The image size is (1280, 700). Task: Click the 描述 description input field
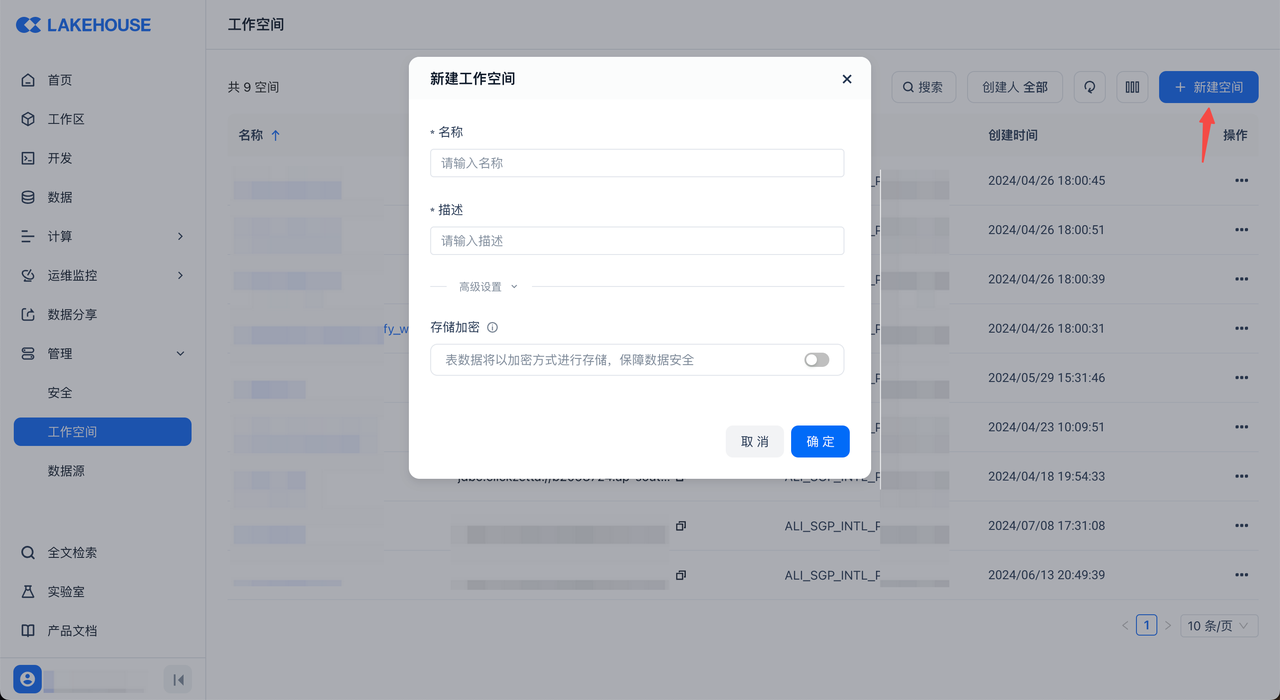pyautogui.click(x=636, y=241)
